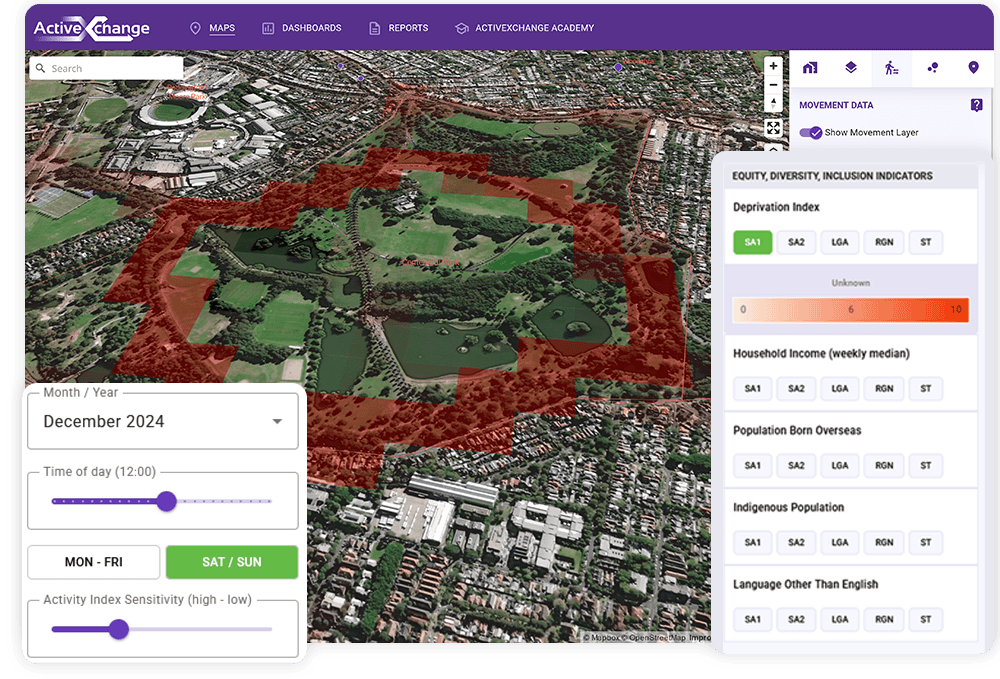Select the movement data walking-person icon
Viewport: 1000px width, 679px height.
click(892, 68)
